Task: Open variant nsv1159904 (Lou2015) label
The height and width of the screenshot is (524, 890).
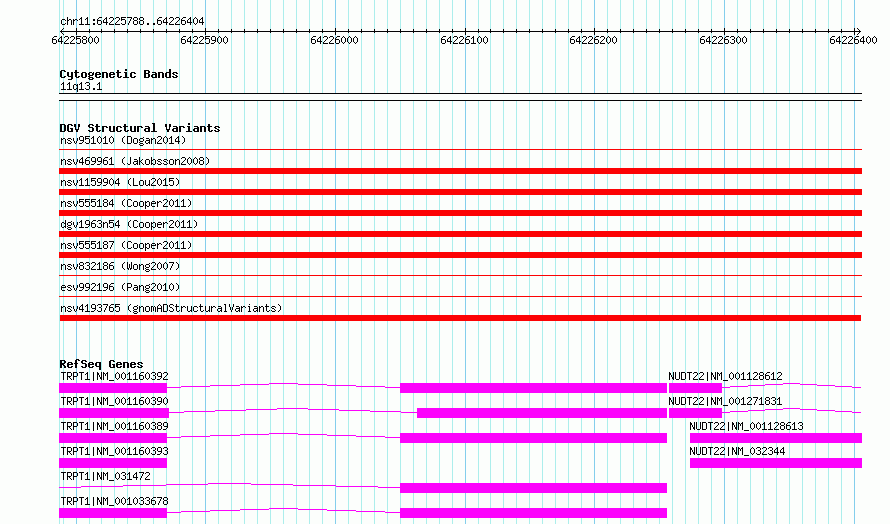Action: (120, 182)
